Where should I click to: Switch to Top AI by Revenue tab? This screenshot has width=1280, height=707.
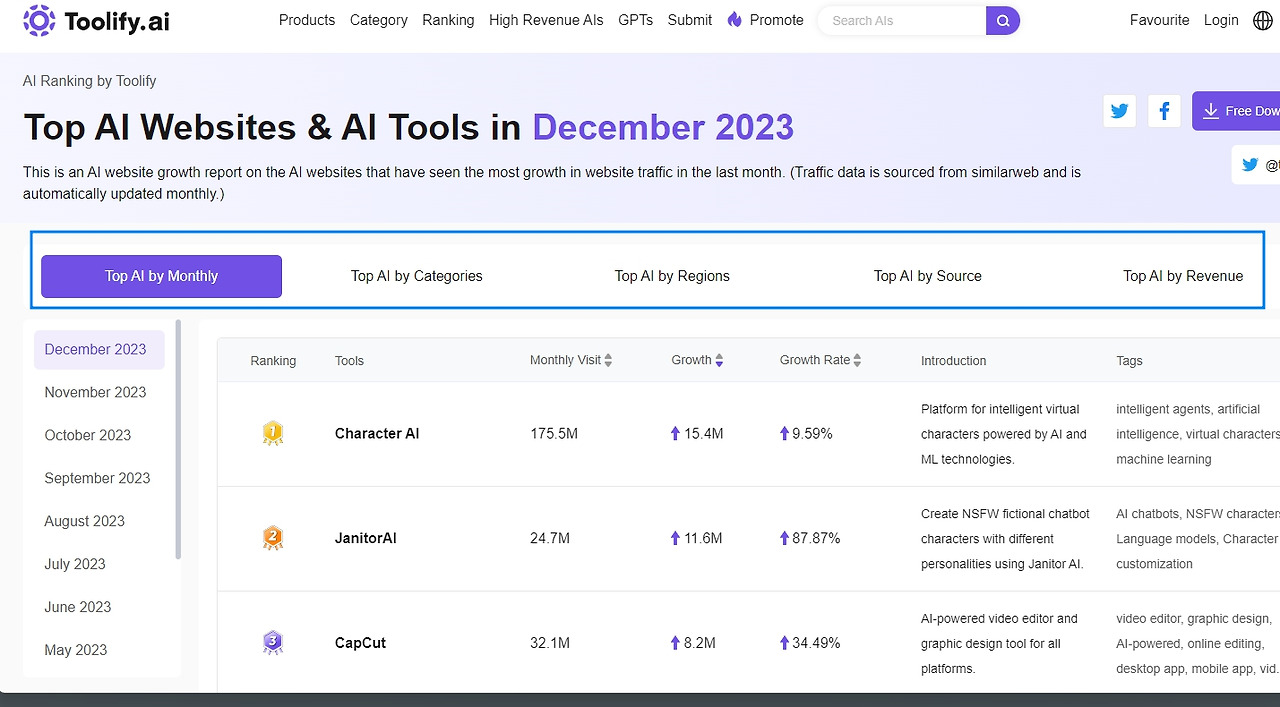click(x=1183, y=276)
